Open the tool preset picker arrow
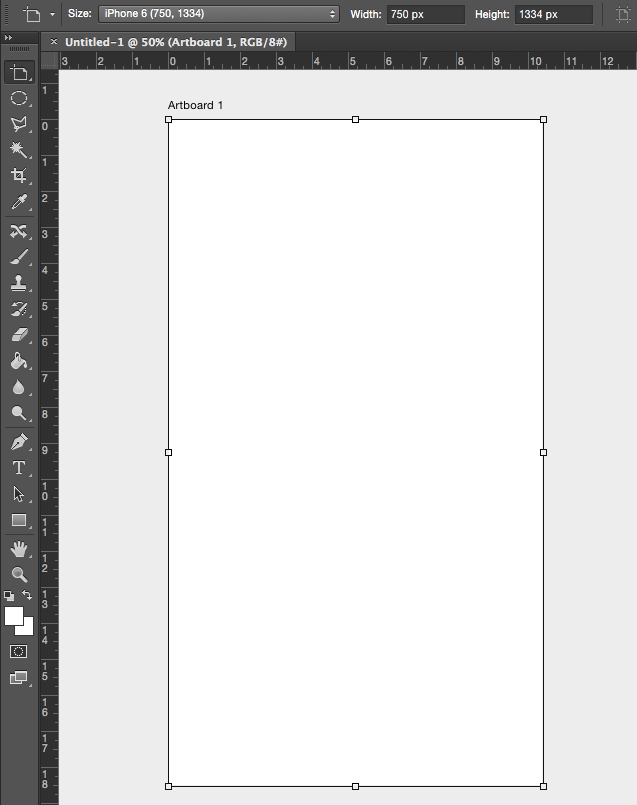The width and height of the screenshot is (637, 805). (52, 15)
